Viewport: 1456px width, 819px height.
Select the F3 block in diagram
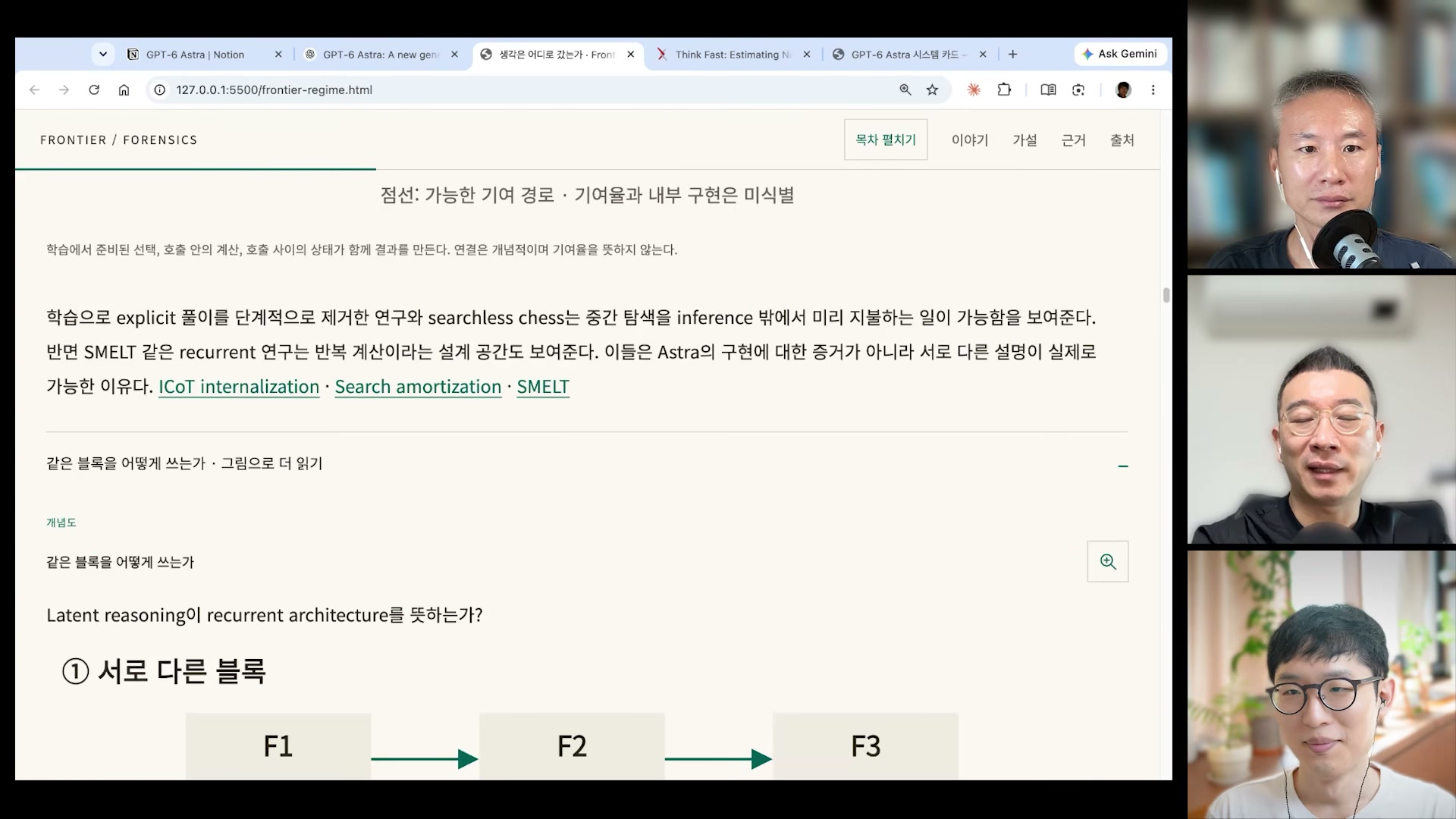click(x=865, y=746)
